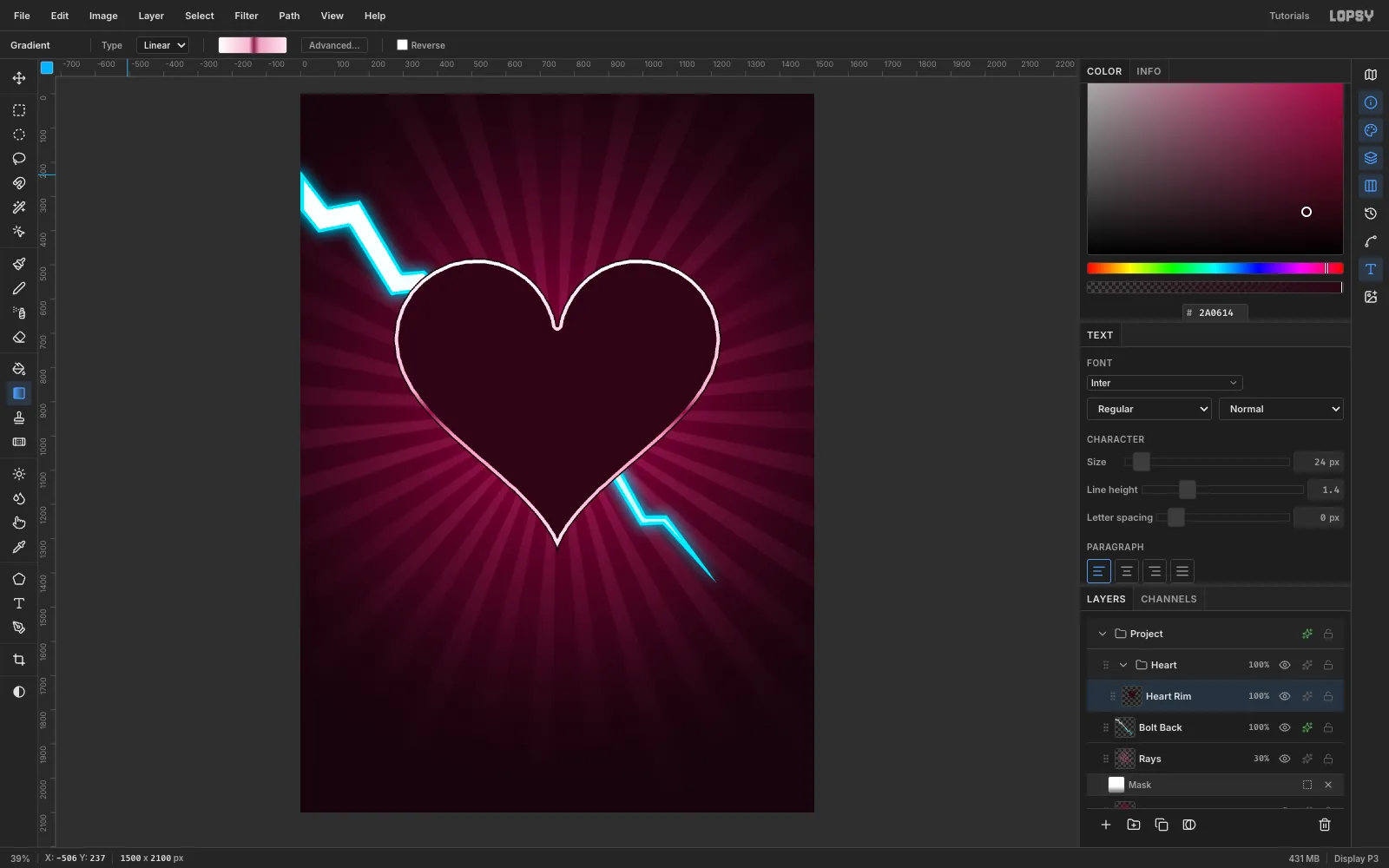Select the Dodge (sun) tool
Screen dimensions: 1389x868
coord(19,474)
